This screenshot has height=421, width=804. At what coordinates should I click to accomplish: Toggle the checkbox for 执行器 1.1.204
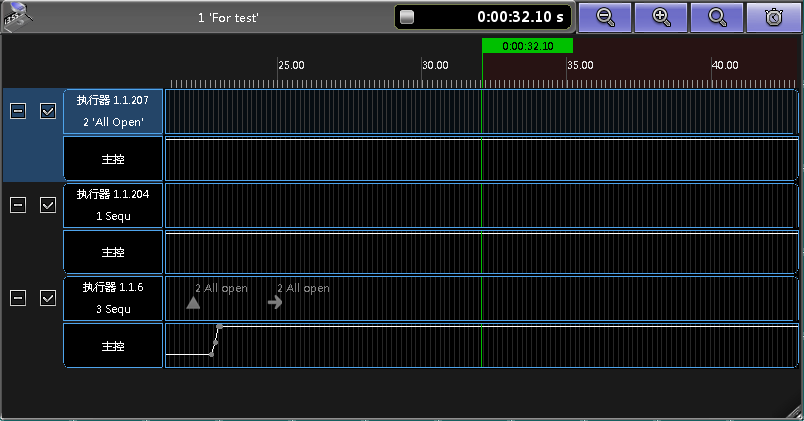point(48,205)
